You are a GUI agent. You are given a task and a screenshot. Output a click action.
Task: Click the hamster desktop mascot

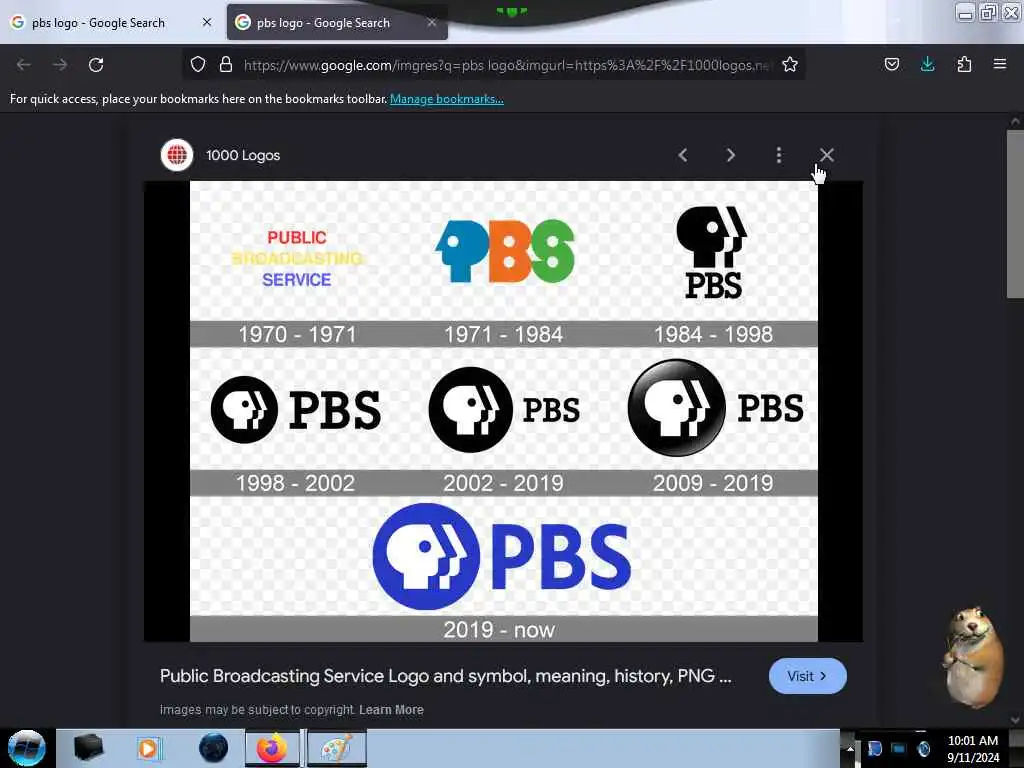point(972,658)
